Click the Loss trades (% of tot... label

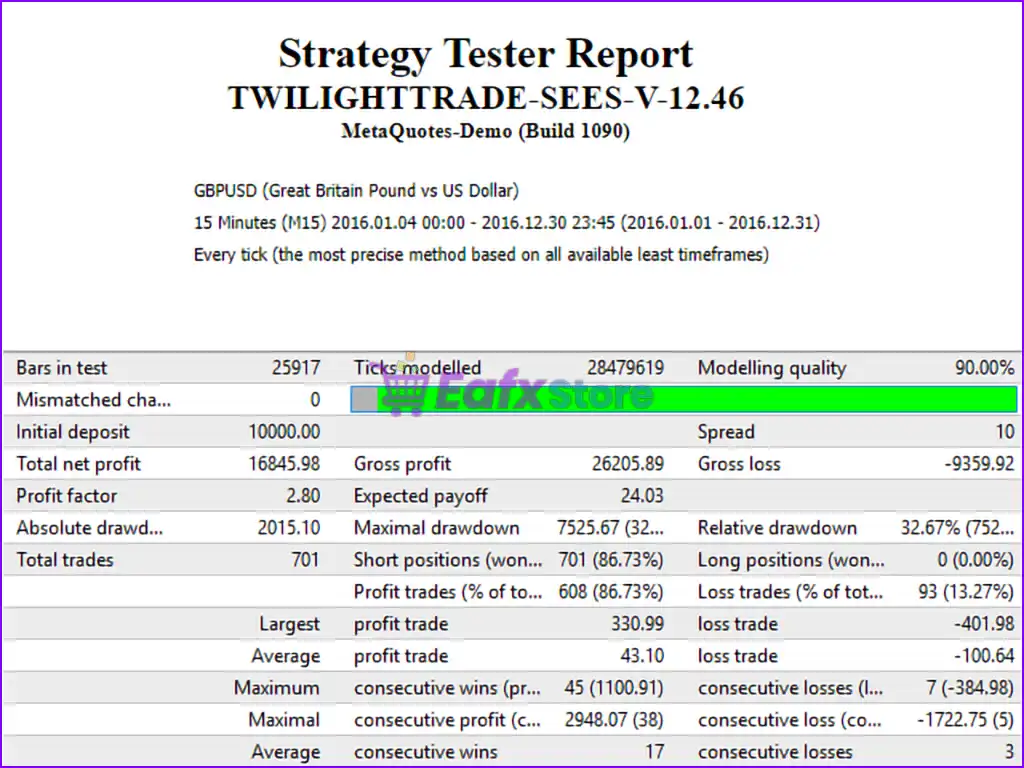click(x=790, y=592)
